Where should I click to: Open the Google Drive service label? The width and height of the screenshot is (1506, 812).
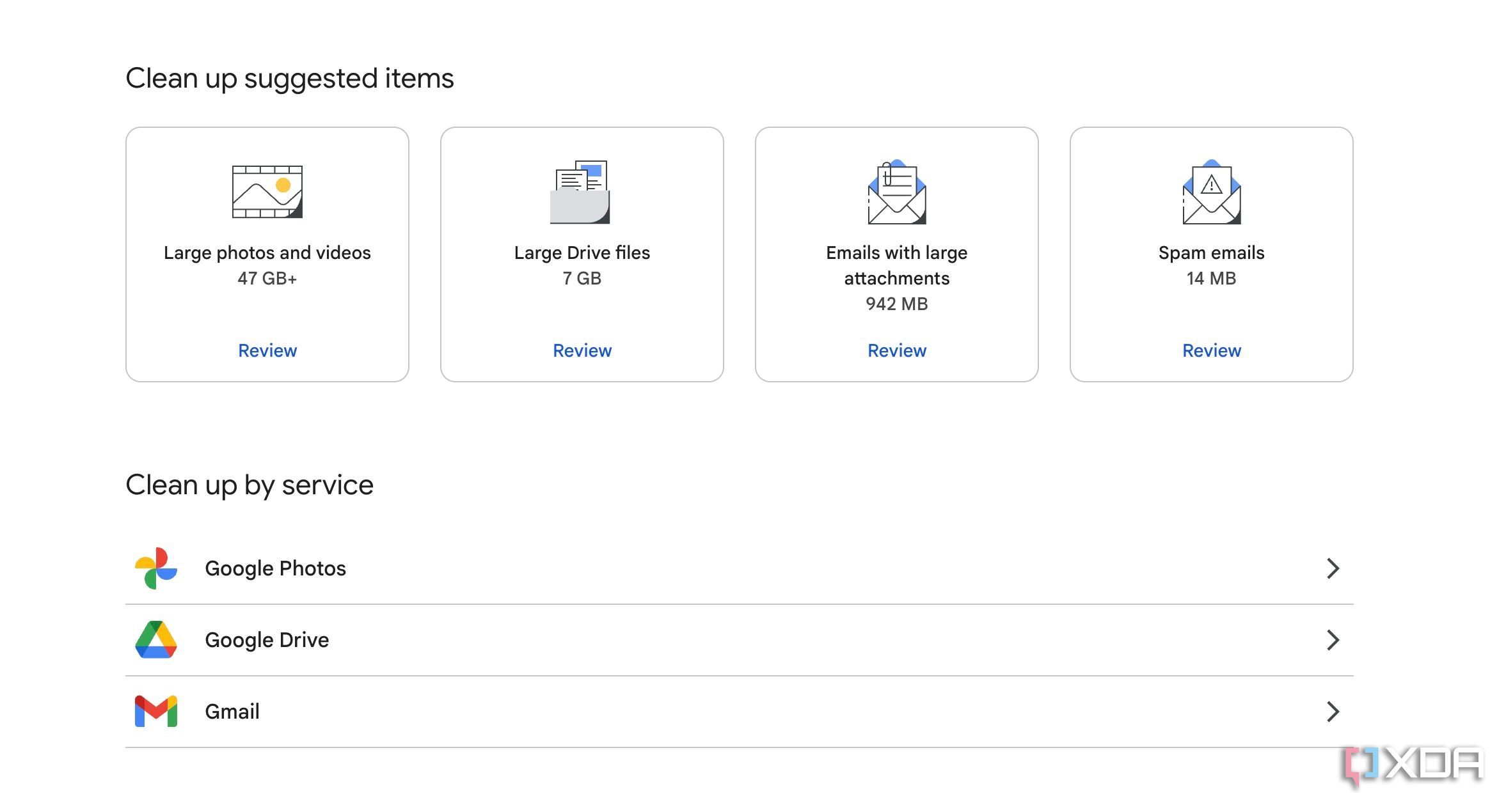pyautogui.click(x=267, y=640)
